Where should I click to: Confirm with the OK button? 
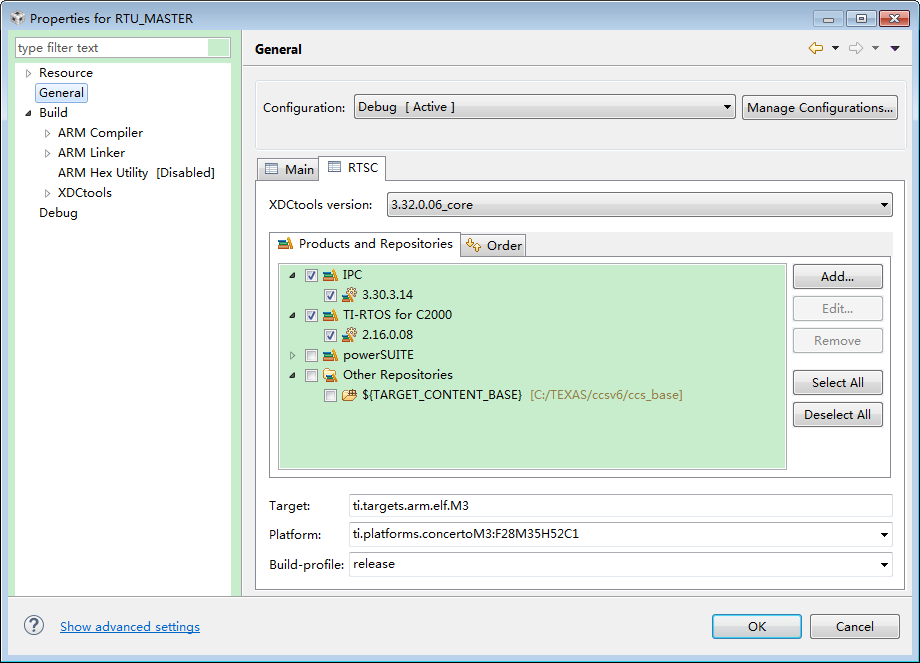pyautogui.click(x=756, y=626)
